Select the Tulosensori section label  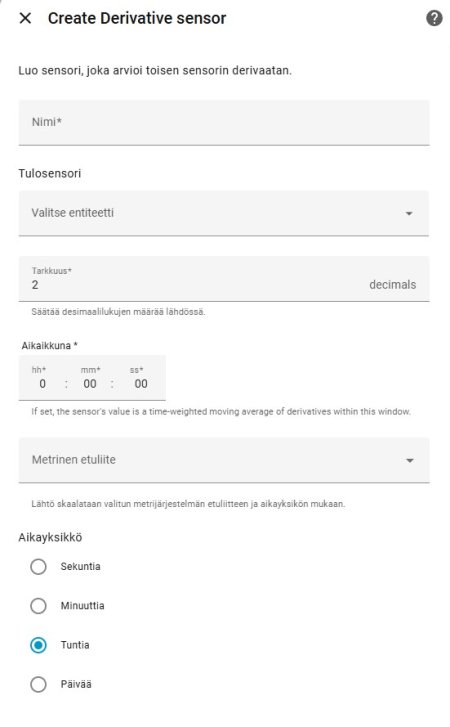pyautogui.click(x=50, y=173)
